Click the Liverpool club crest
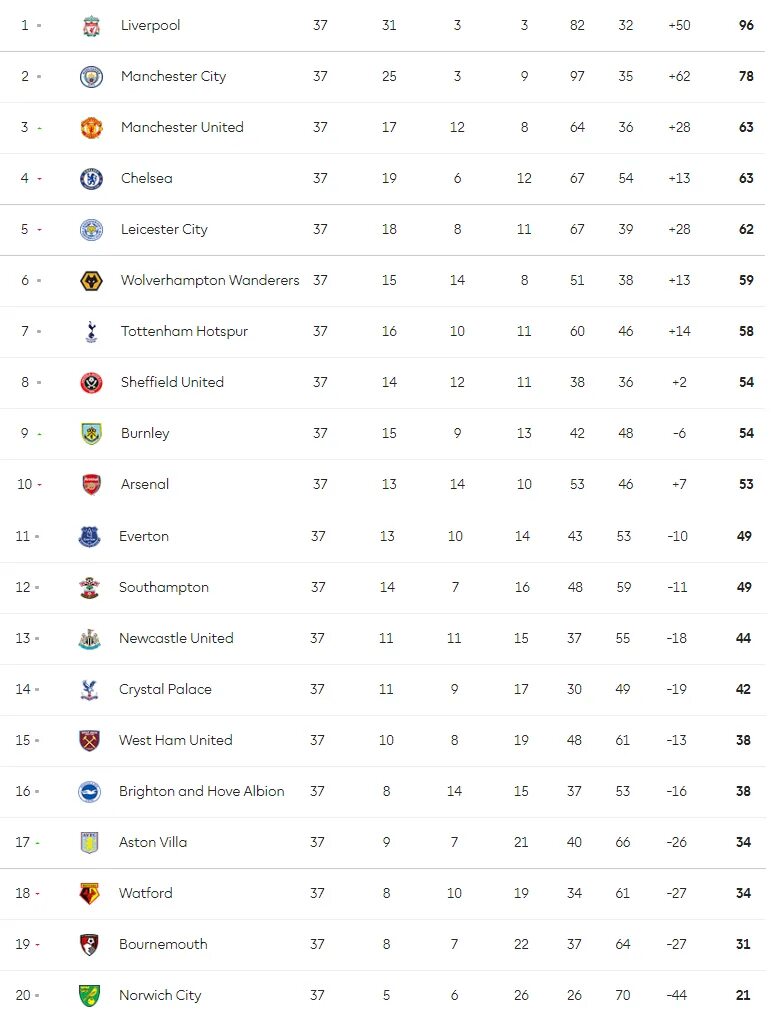 point(91,26)
